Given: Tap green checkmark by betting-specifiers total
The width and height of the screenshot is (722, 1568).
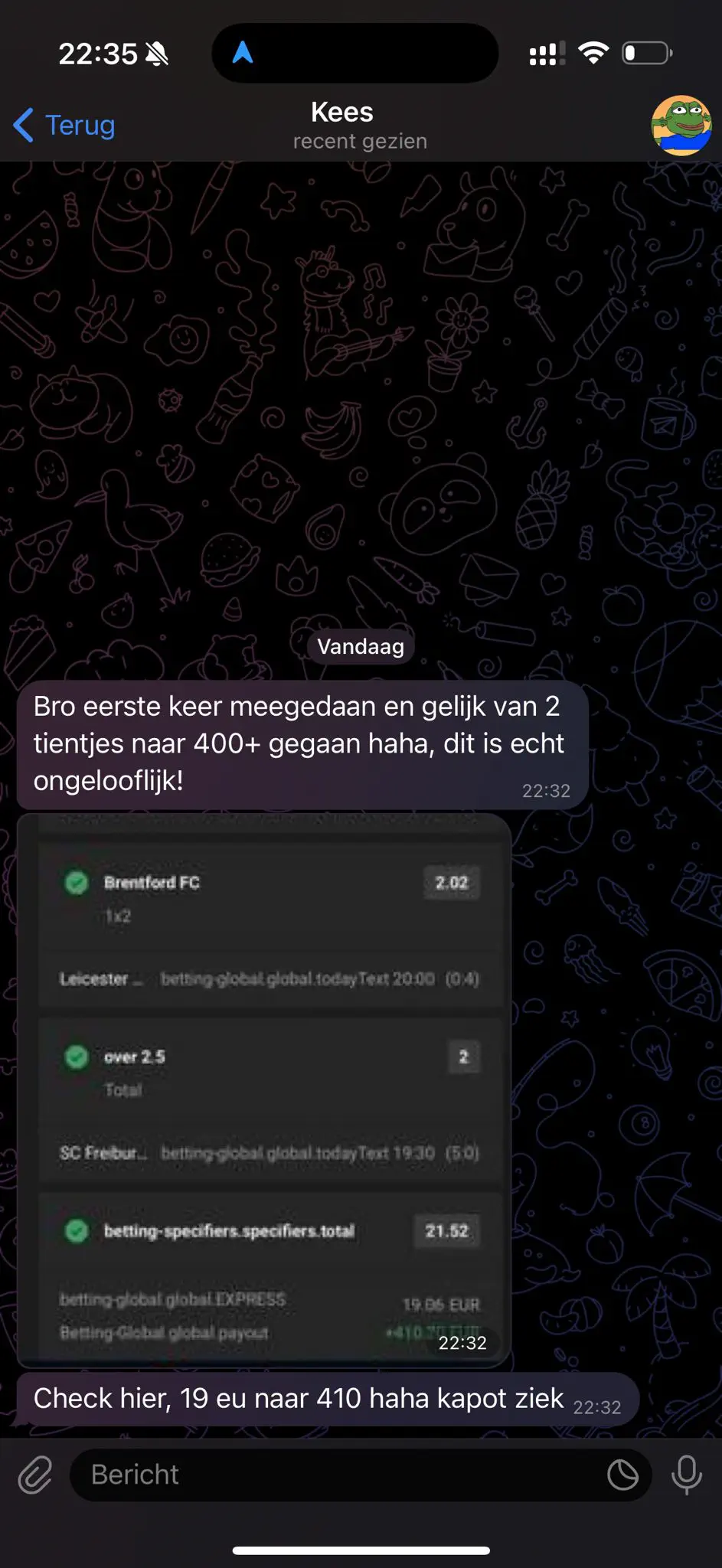Looking at the screenshot, I should pos(77,1230).
